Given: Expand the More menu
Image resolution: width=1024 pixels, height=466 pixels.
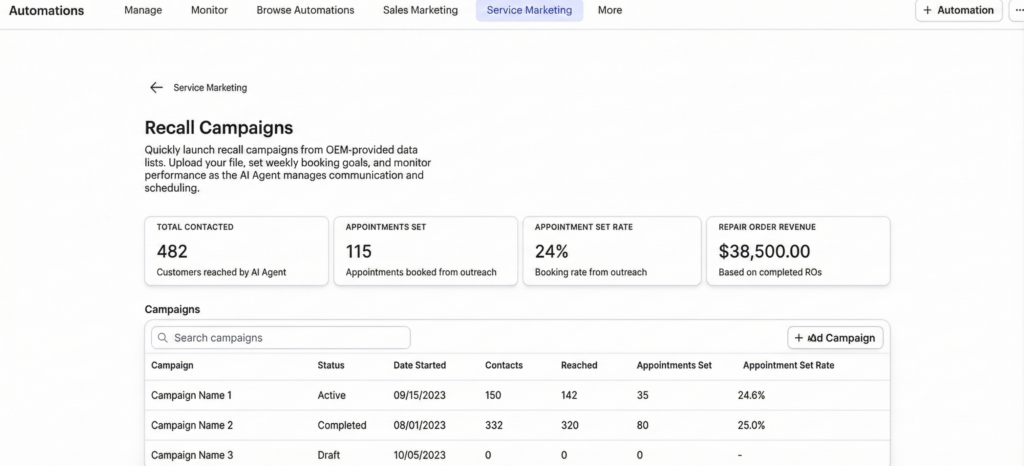Looking at the screenshot, I should click(610, 10).
